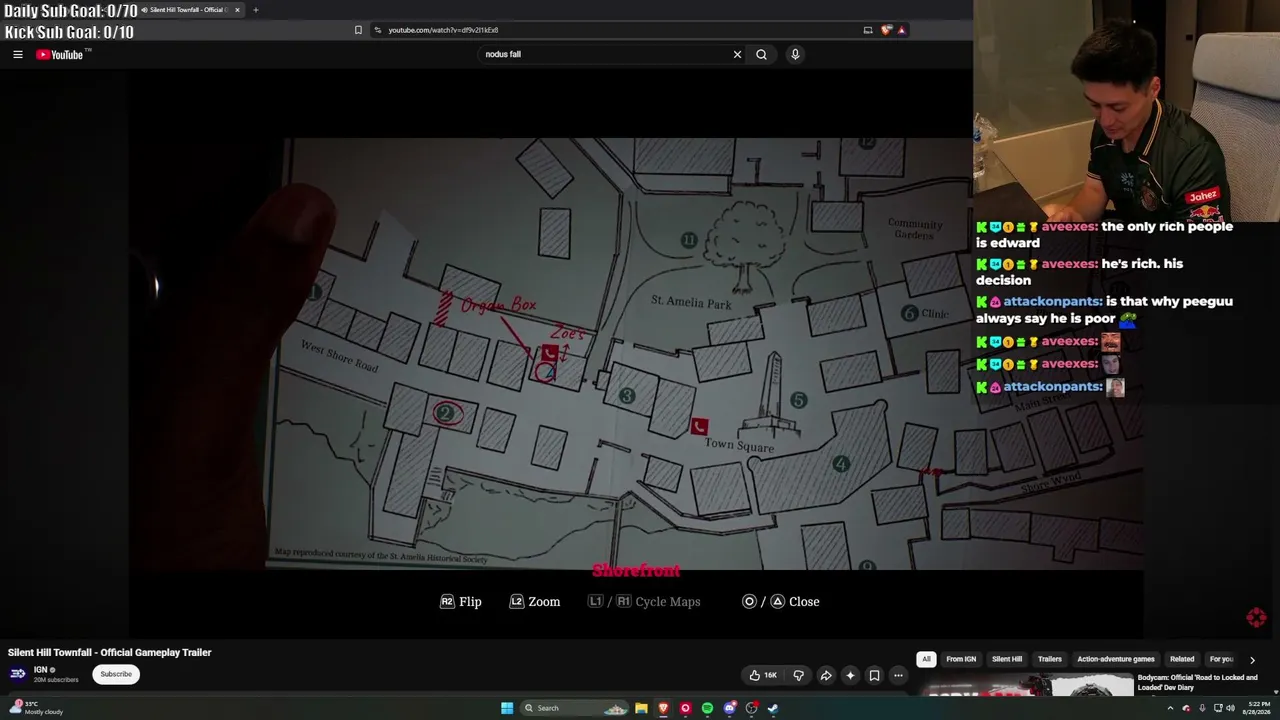Open the Brave Shields icon
Image resolution: width=1280 pixels, height=720 pixels.
click(x=886, y=30)
